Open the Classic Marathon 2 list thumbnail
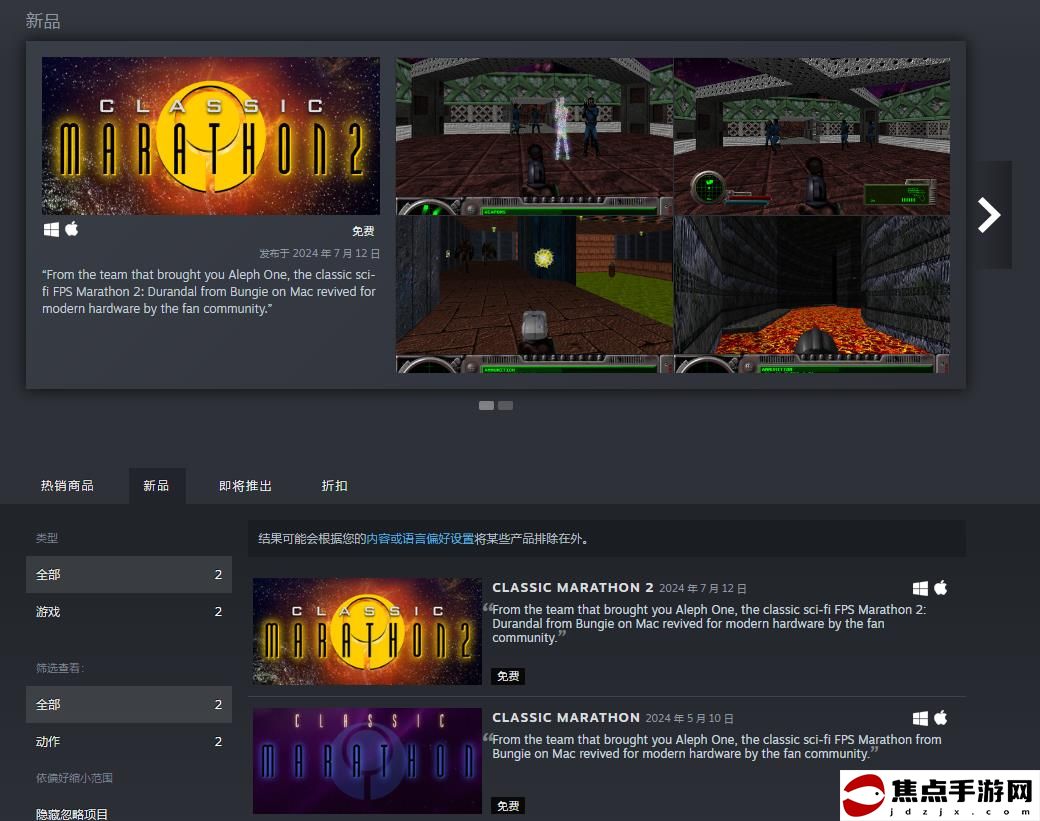1040x821 pixels. point(367,631)
